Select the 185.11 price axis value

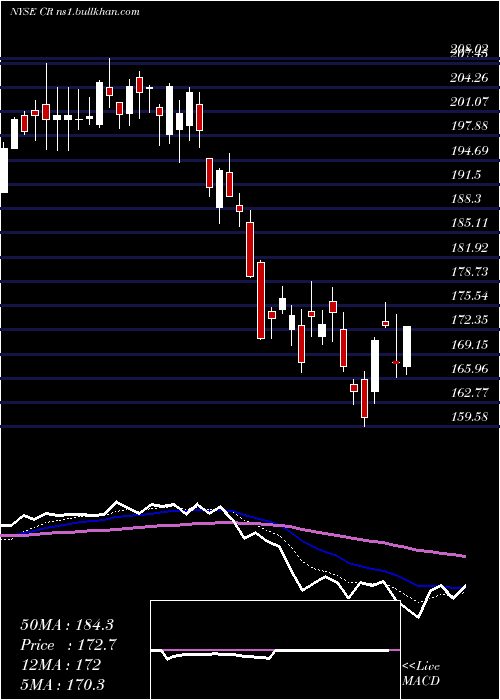(469, 223)
